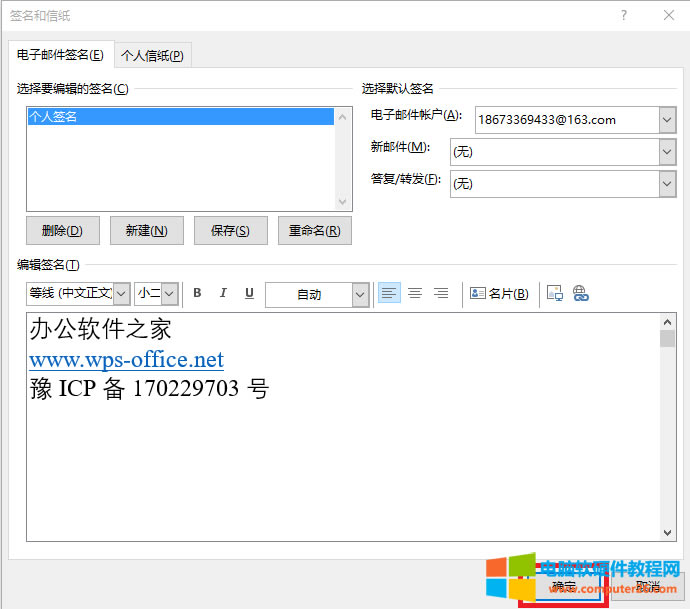Toggle italic formatting for signature text
Image resolution: width=690 pixels, height=609 pixels.
click(223, 293)
